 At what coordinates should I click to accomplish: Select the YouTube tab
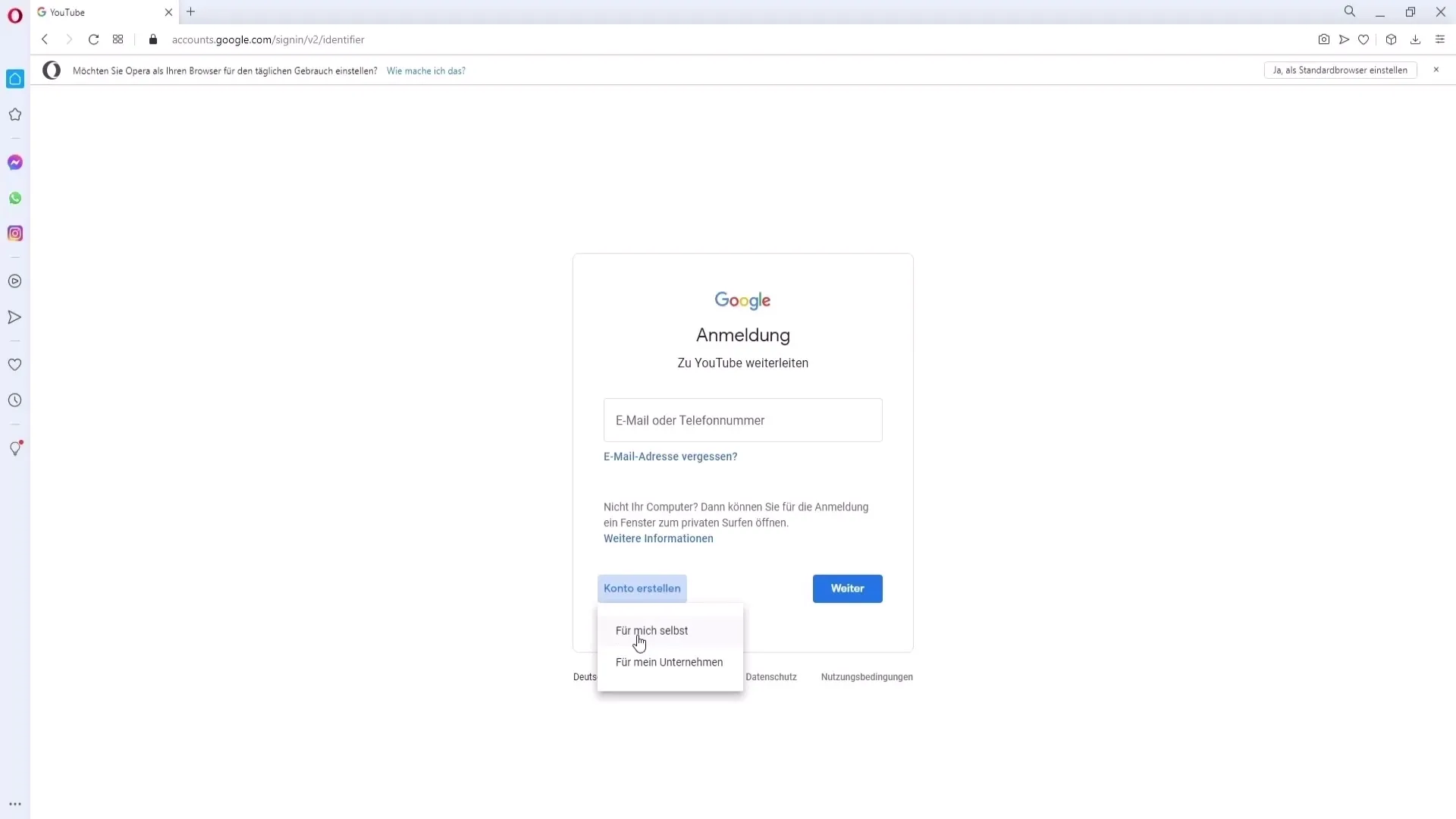105,12
